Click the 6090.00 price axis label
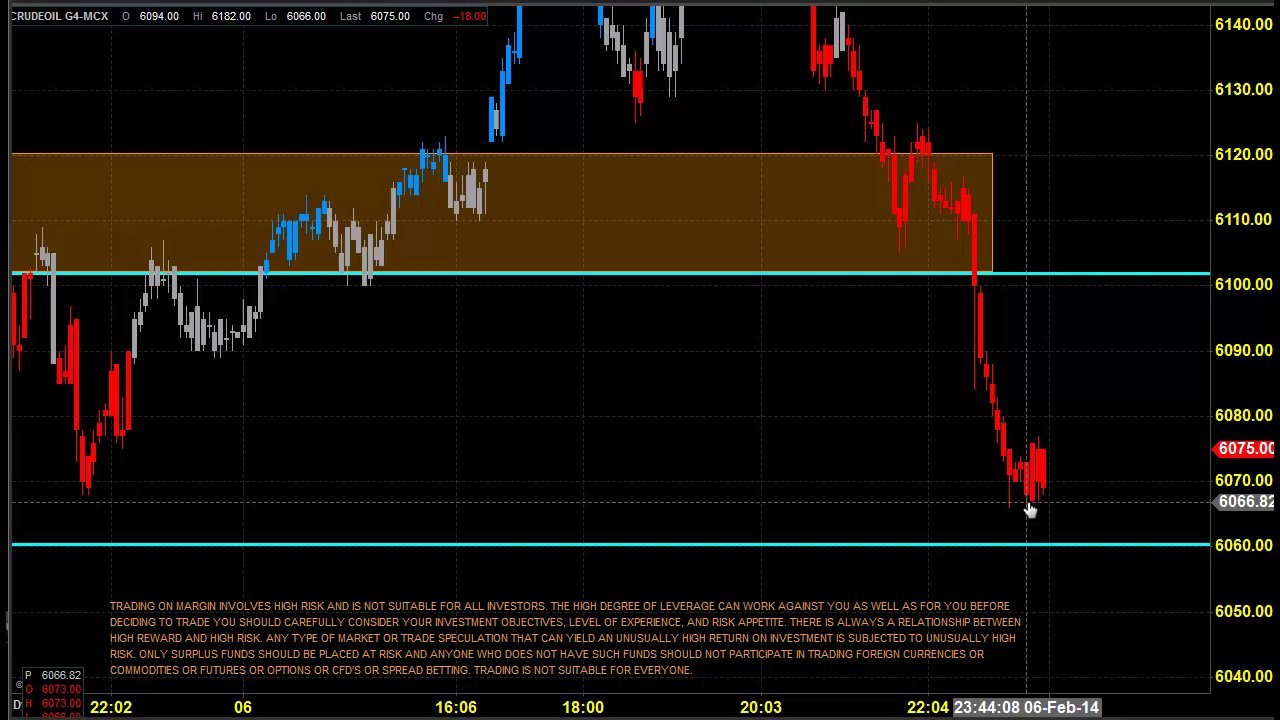Image resolution: width=1280 pixels, height=720 pixels. click(x=1243, y=350)
